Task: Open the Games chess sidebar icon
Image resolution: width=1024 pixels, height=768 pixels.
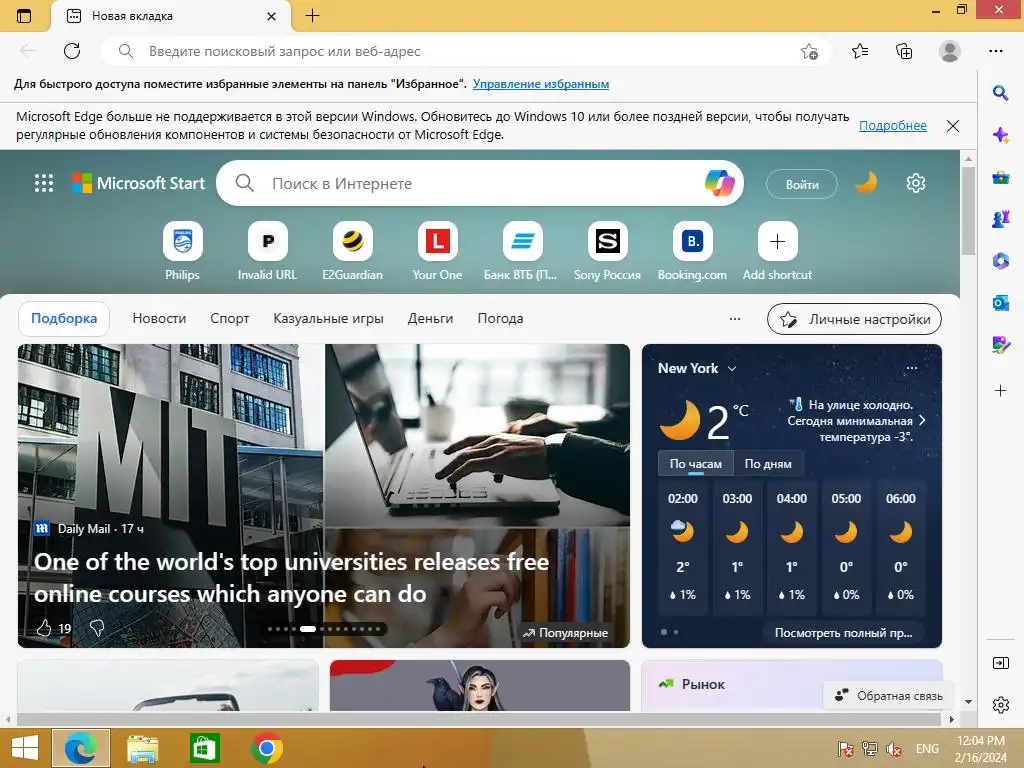Action: pyautogui.click(x=1000, y=219)
